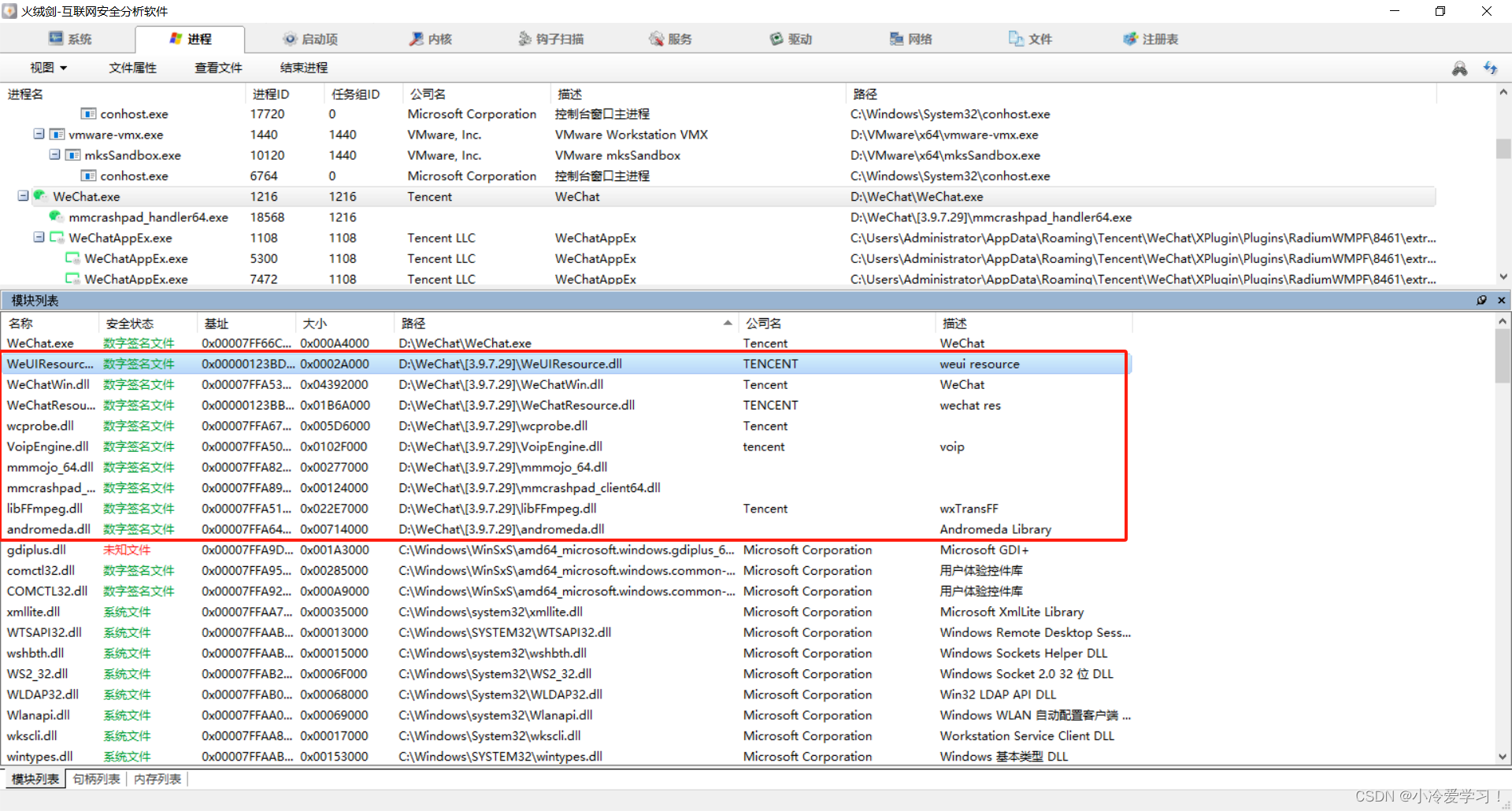Select the wintypes.dll module row
This screenshot has width=1512, height=811.
point(566,756)
